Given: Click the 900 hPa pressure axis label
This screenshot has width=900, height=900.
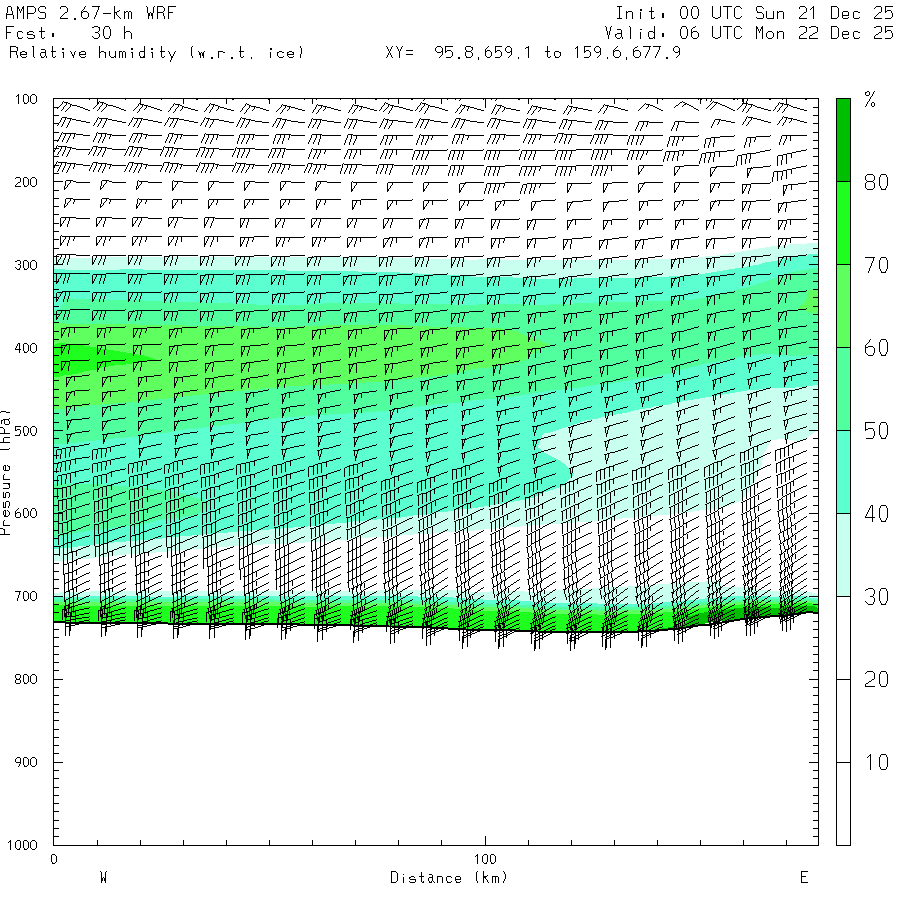Looking at the screenshot, I should click(26, 762).
